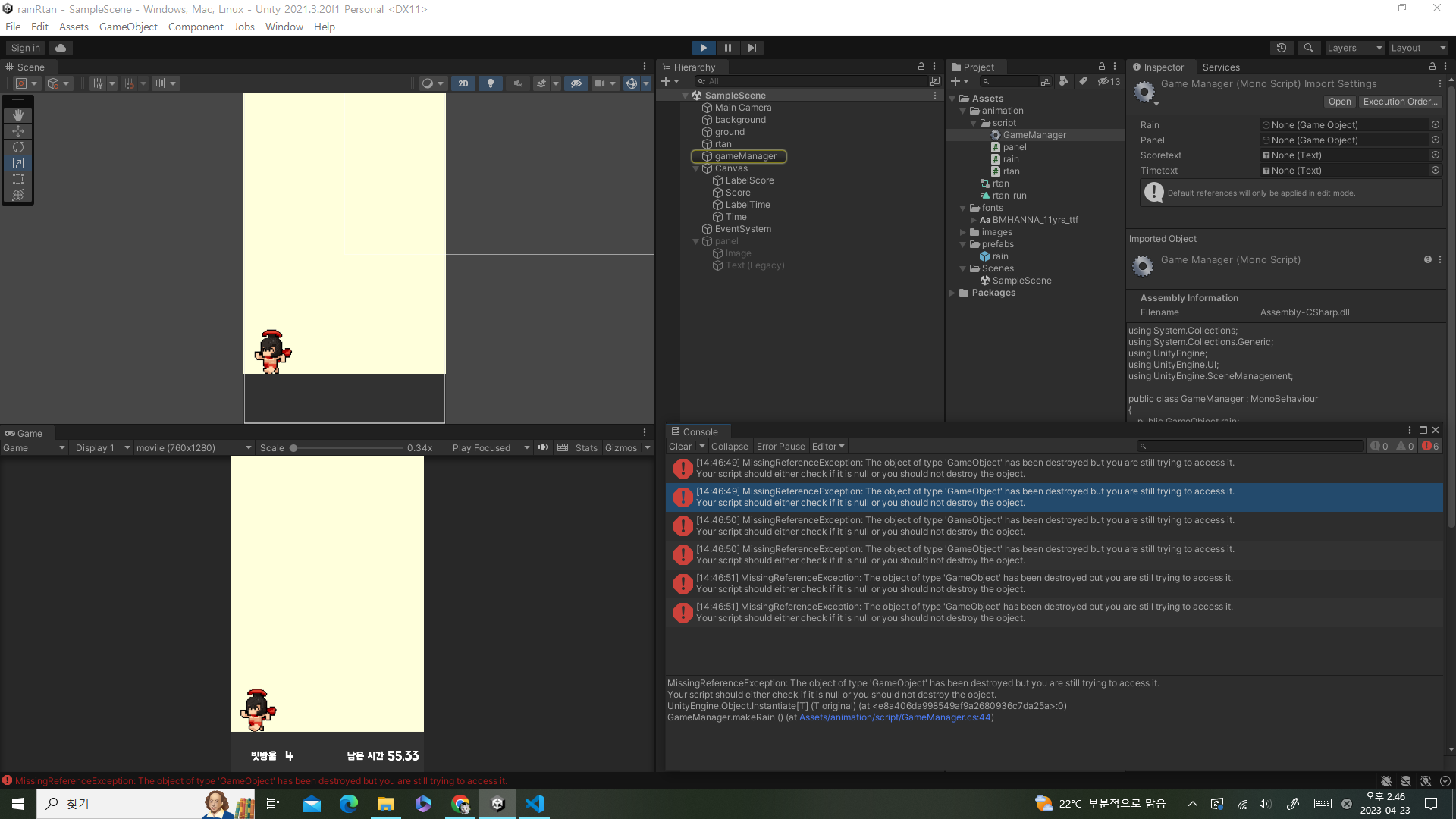Open the cloud services icon
This screenshot has width=1456, height=819.
click(61, 48)
